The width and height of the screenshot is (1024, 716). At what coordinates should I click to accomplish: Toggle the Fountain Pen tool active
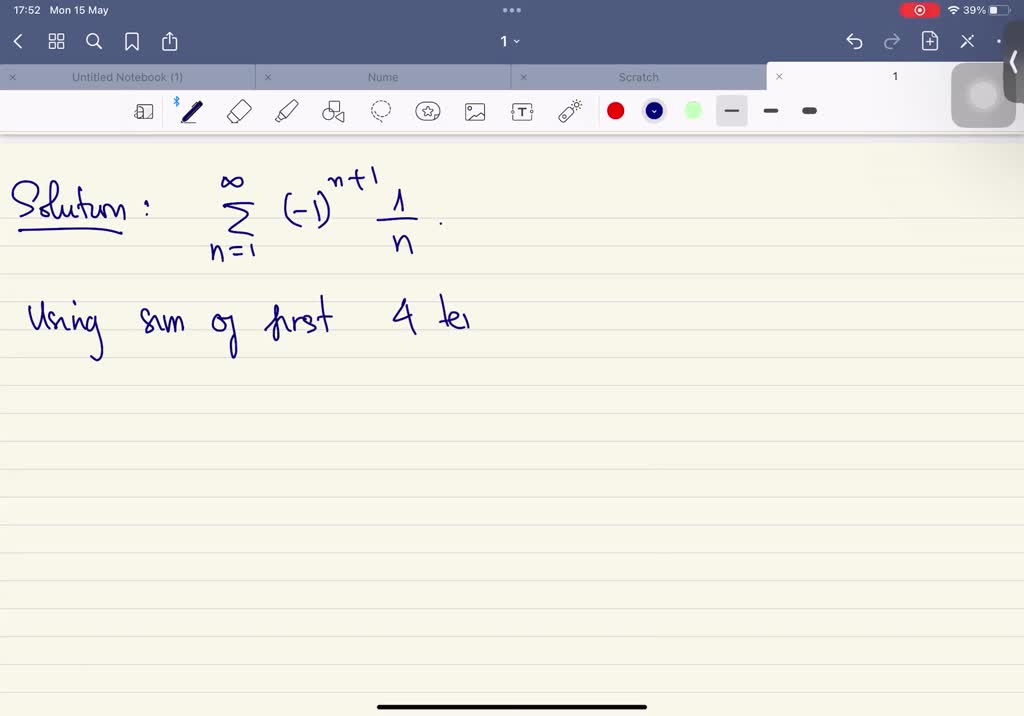tap(191, 111)
